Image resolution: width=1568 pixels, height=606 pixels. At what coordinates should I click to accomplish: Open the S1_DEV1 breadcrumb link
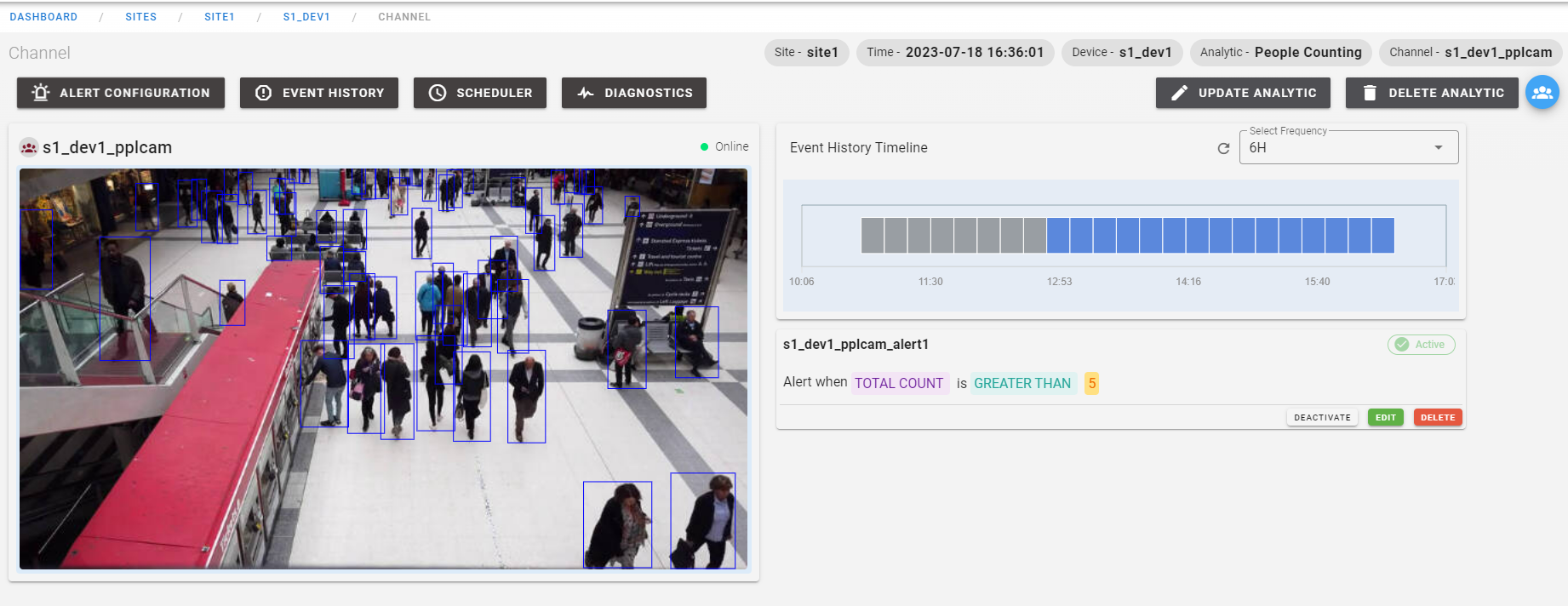(x=306, y=17)
